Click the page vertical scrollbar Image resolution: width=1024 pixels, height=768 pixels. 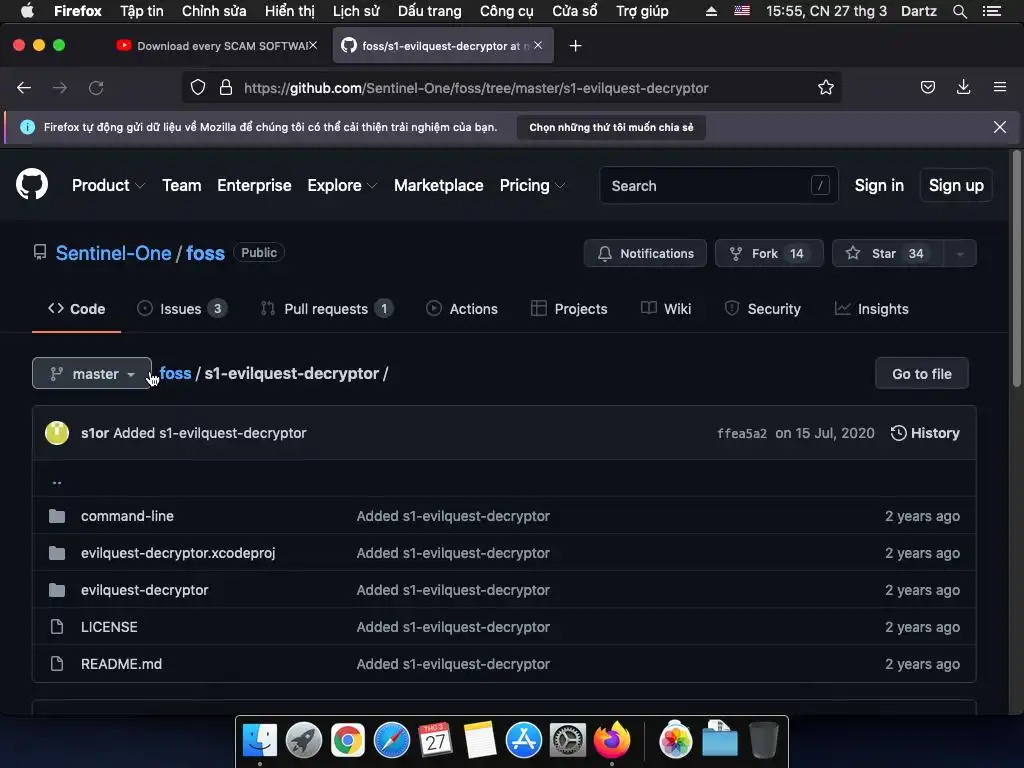point(1017,268)
